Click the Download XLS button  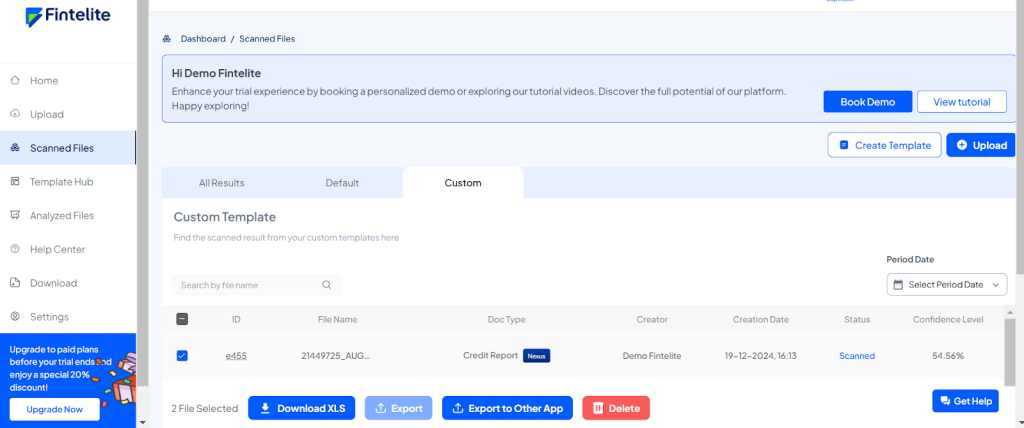point(301,408)
